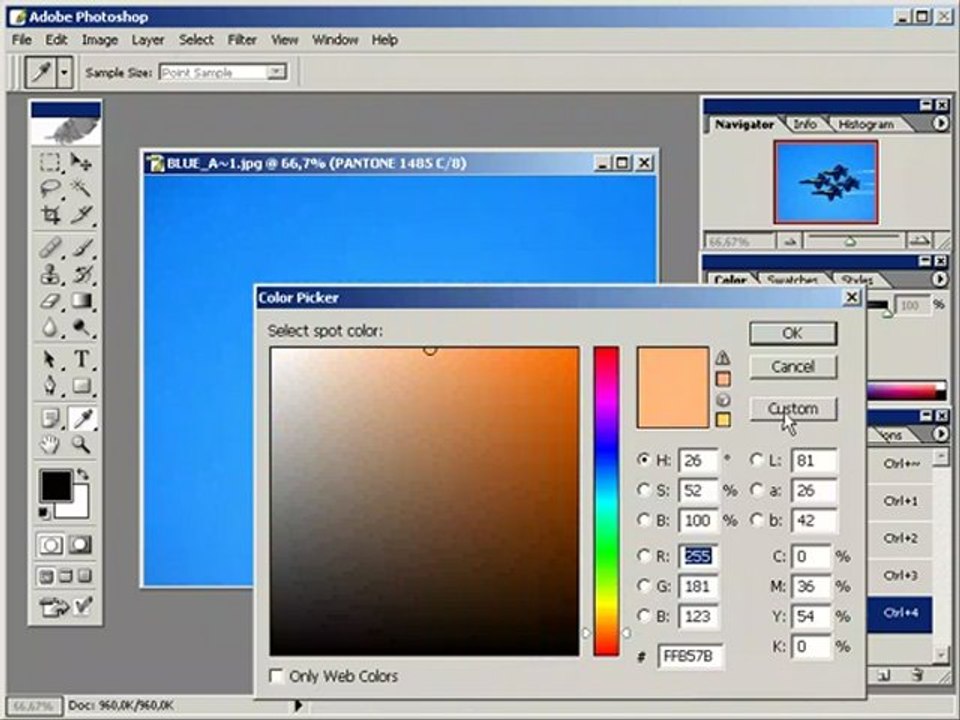Switch to Quick Mask mode
This screenshot has height=720, width=960.
click(80, 545)
